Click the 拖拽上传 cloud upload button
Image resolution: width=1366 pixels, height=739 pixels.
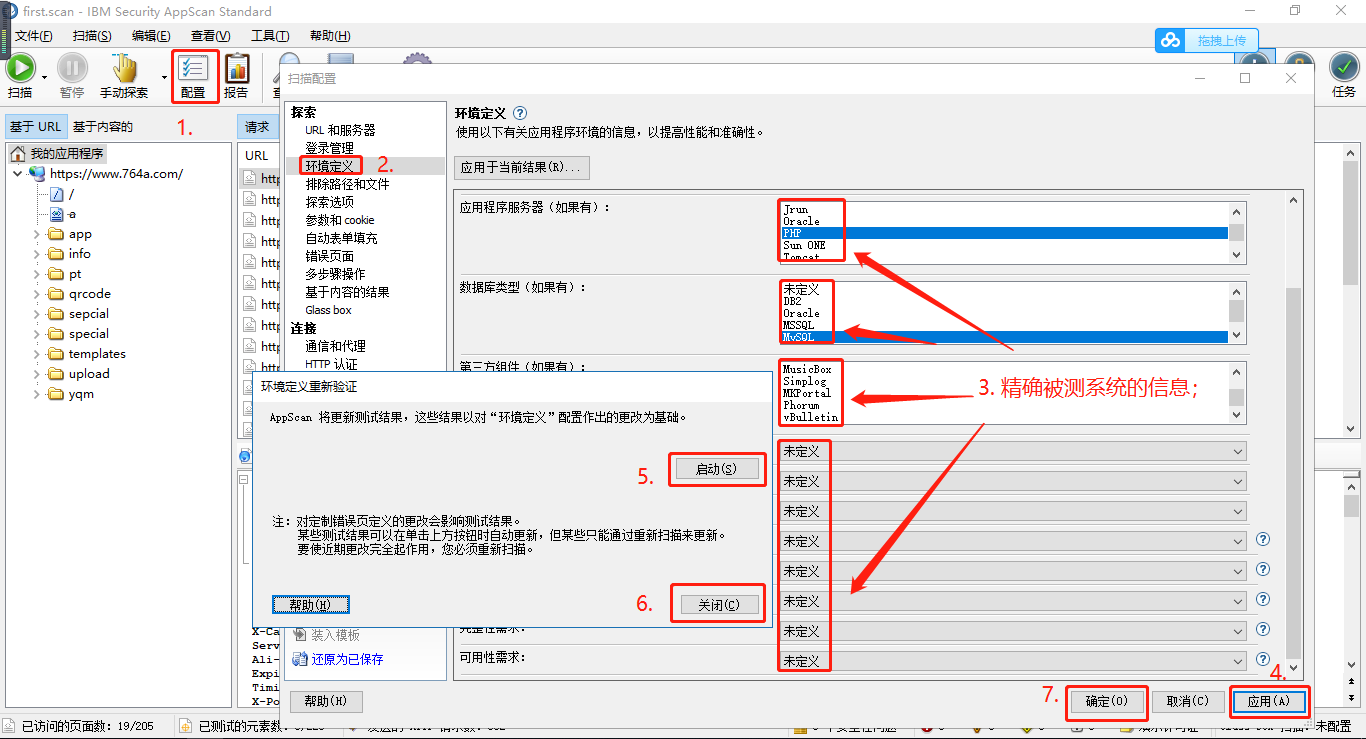pyautogui.click(x=1206, y=41)
